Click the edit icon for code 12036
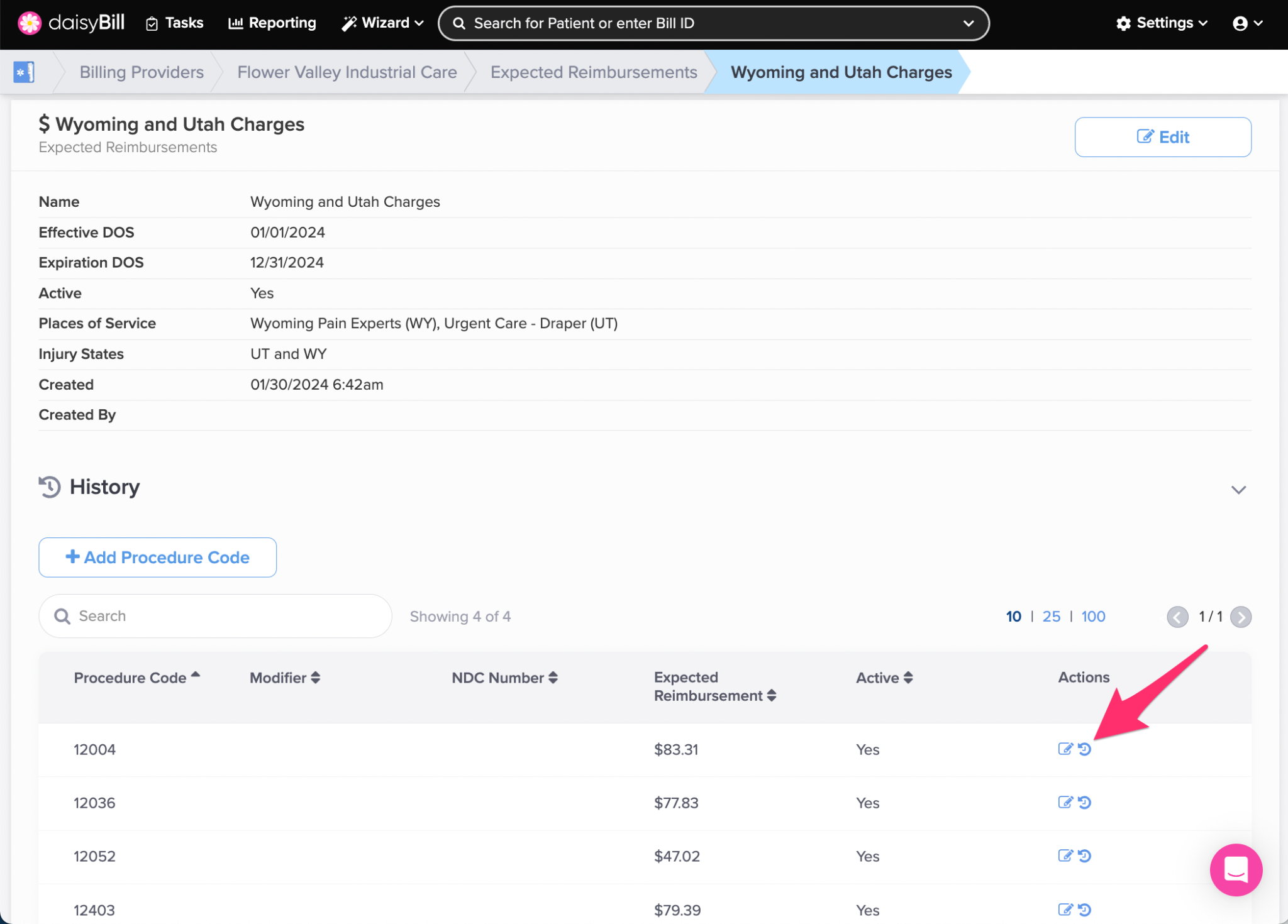 click(x=1064, y=802)
